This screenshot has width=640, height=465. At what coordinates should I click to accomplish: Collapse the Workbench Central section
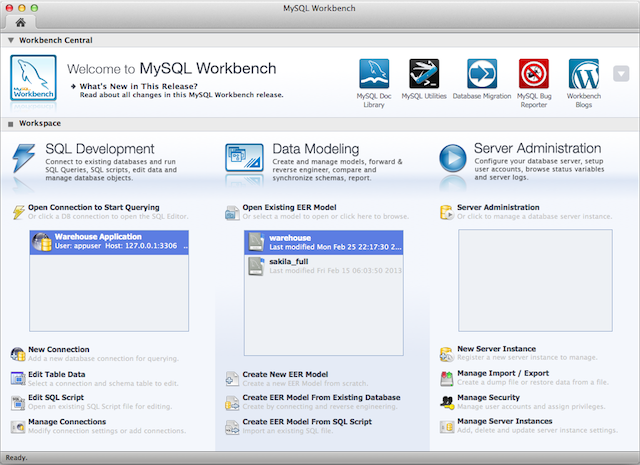(10, 41)
